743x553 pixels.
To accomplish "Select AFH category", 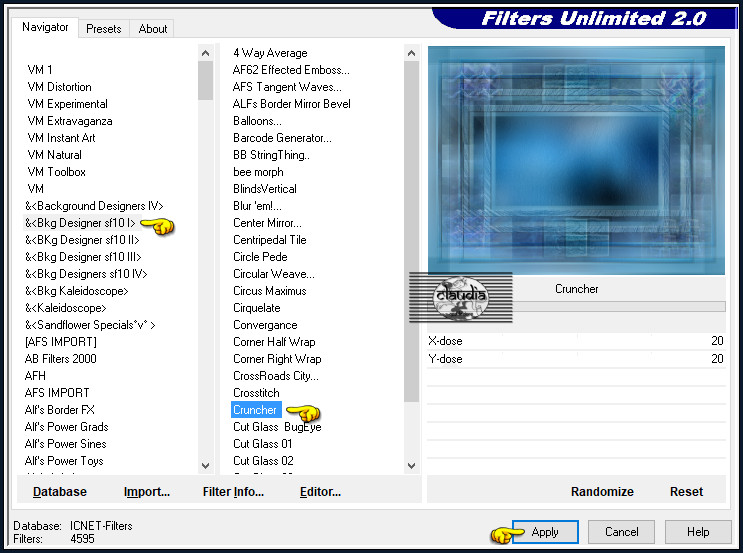I will click(35, 376).
